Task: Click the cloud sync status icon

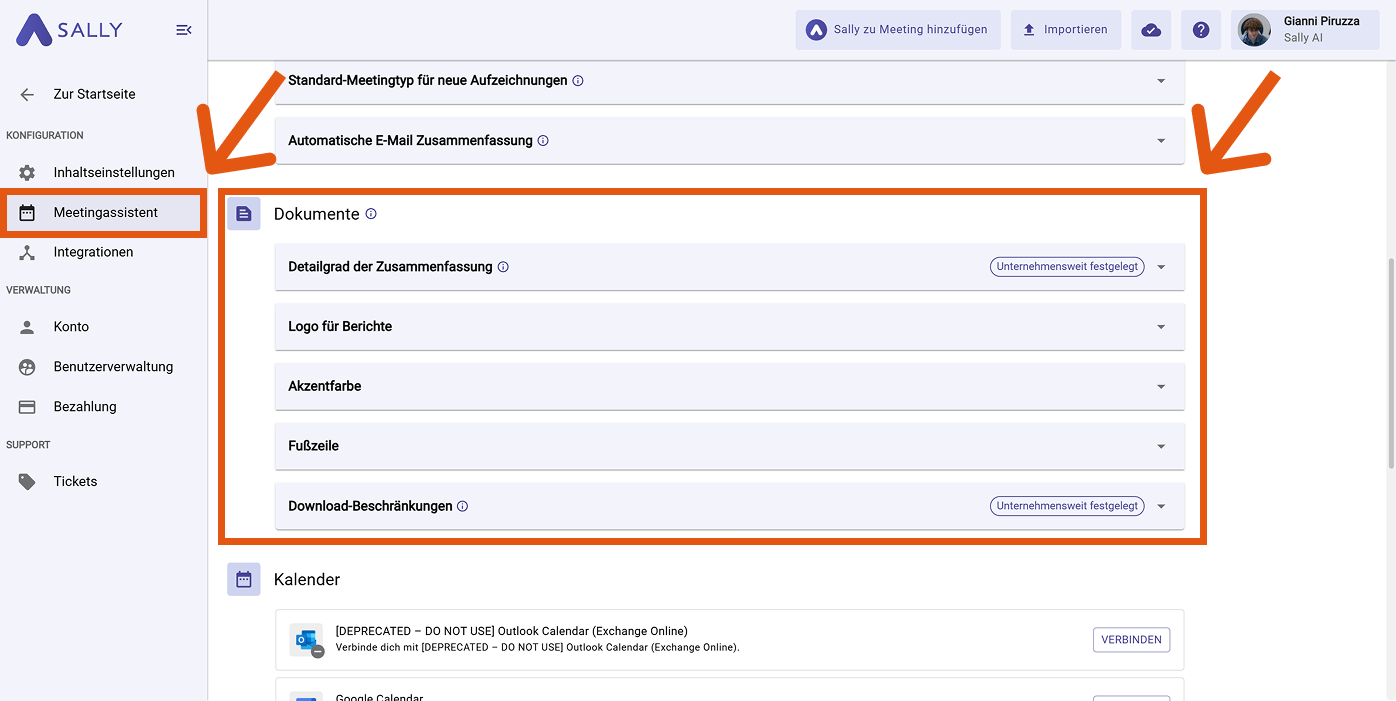Action: 1151,30
